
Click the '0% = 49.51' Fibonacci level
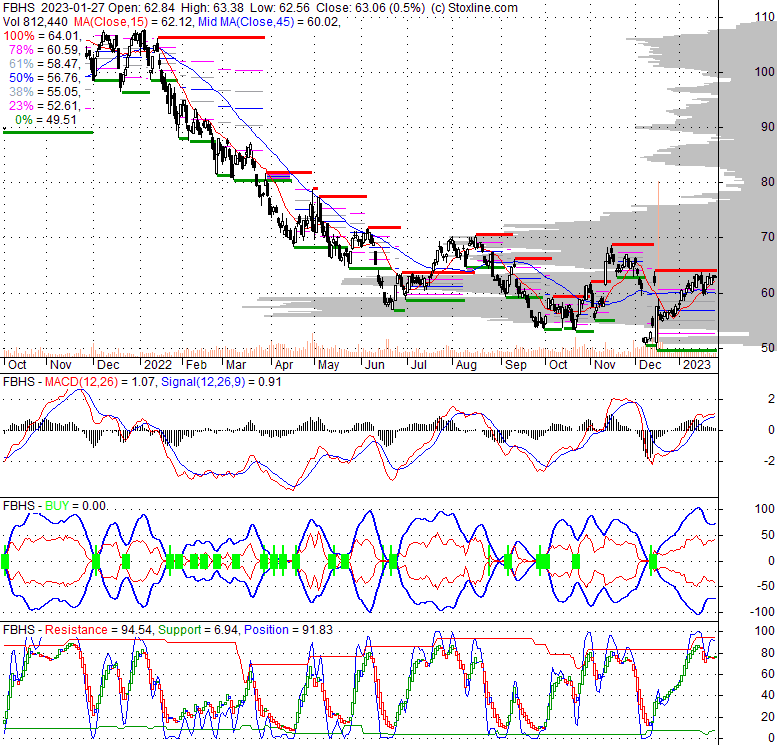click(x=46, y=120)
